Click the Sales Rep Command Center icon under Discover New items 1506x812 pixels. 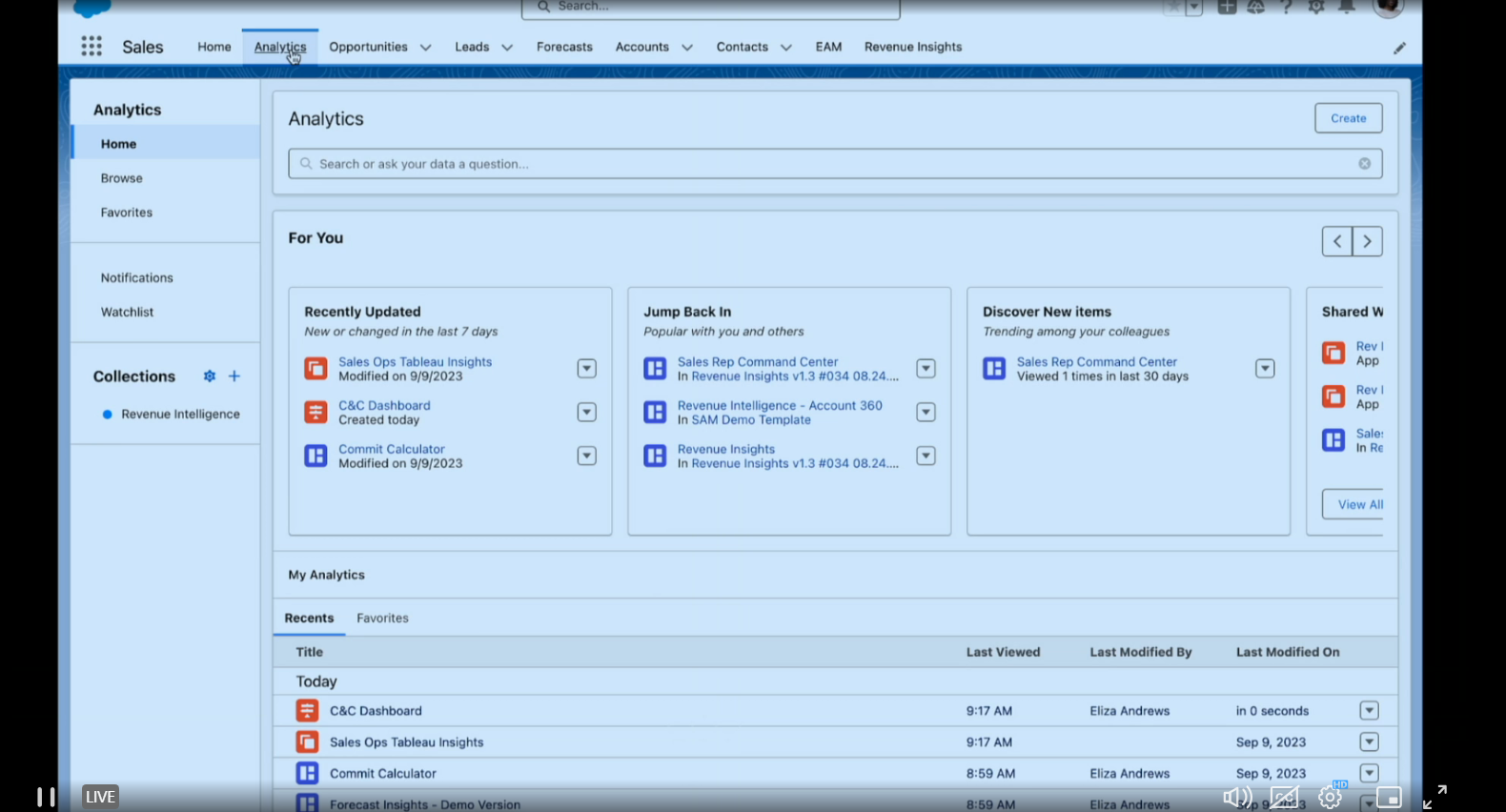[994, 369]
